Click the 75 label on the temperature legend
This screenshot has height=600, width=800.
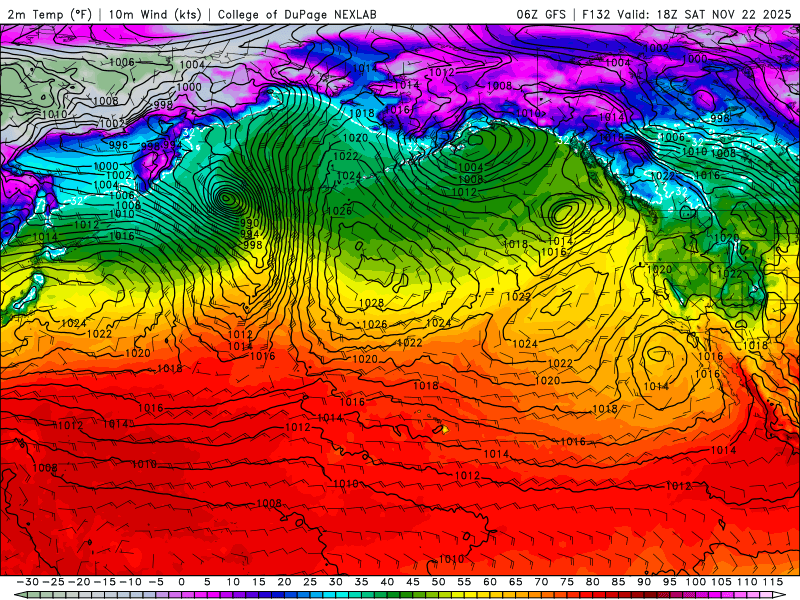[567, 582]
